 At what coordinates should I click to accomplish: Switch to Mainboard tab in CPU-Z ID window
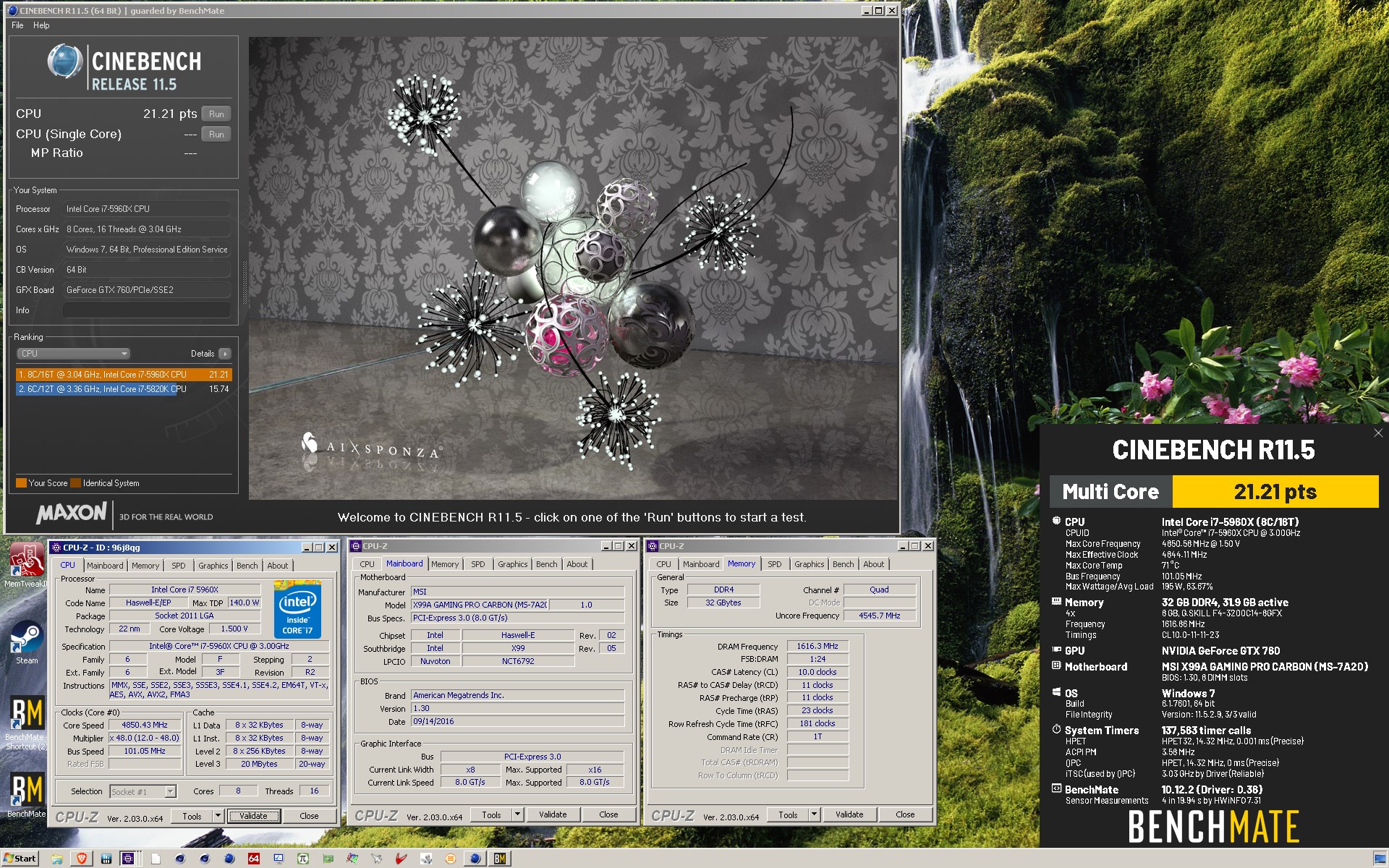point(105,566)
